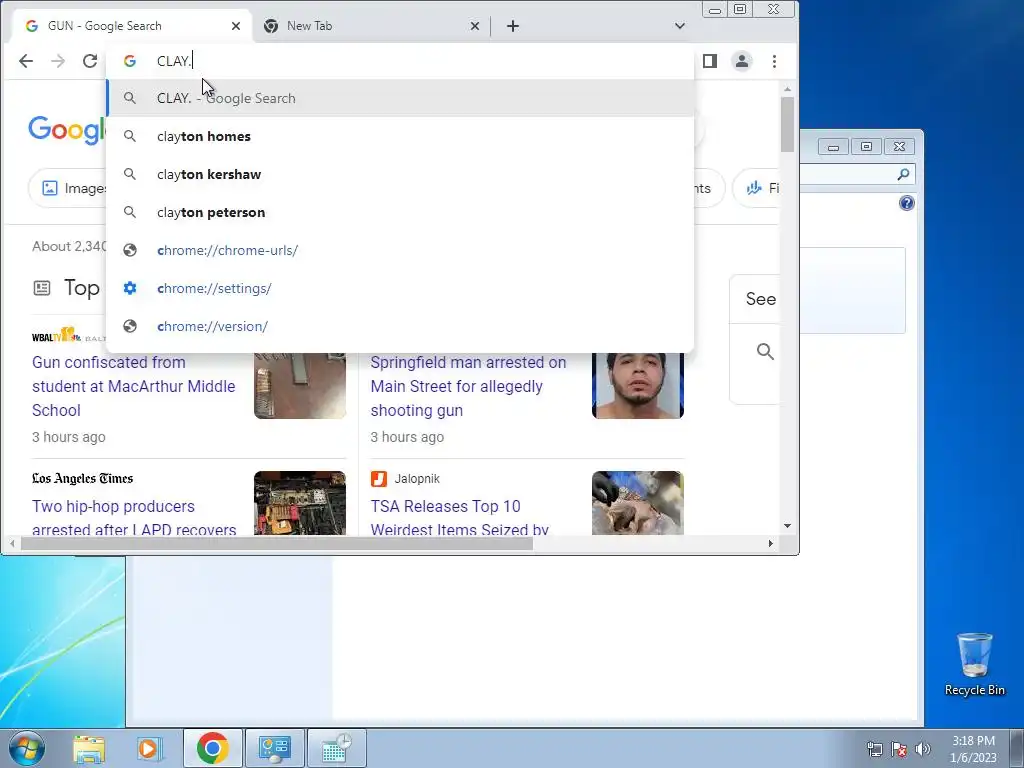The height and width of the screenshot is (768, 1024).
Task: Open Two hip-hop producers arrested article
Action: tap(134, 518)
